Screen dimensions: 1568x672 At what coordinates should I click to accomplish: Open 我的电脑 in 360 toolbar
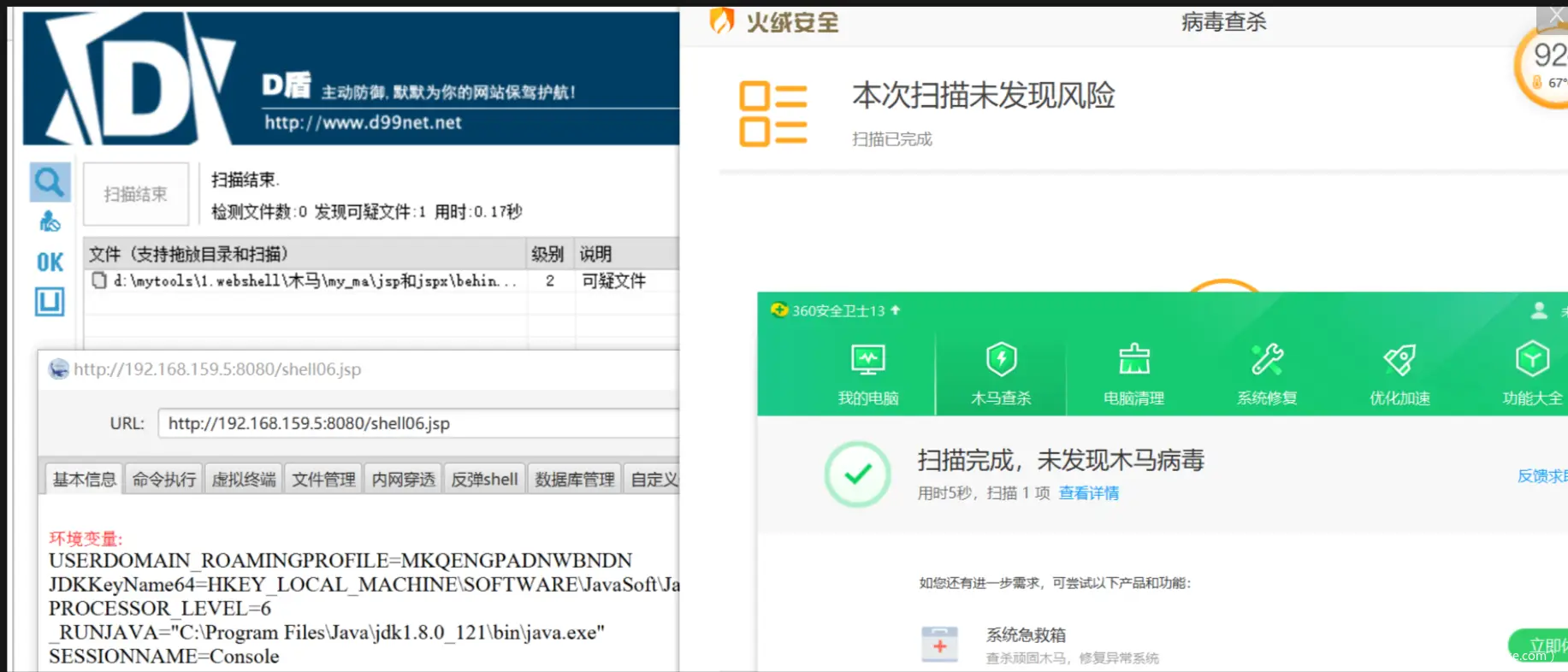pos(867,373)
